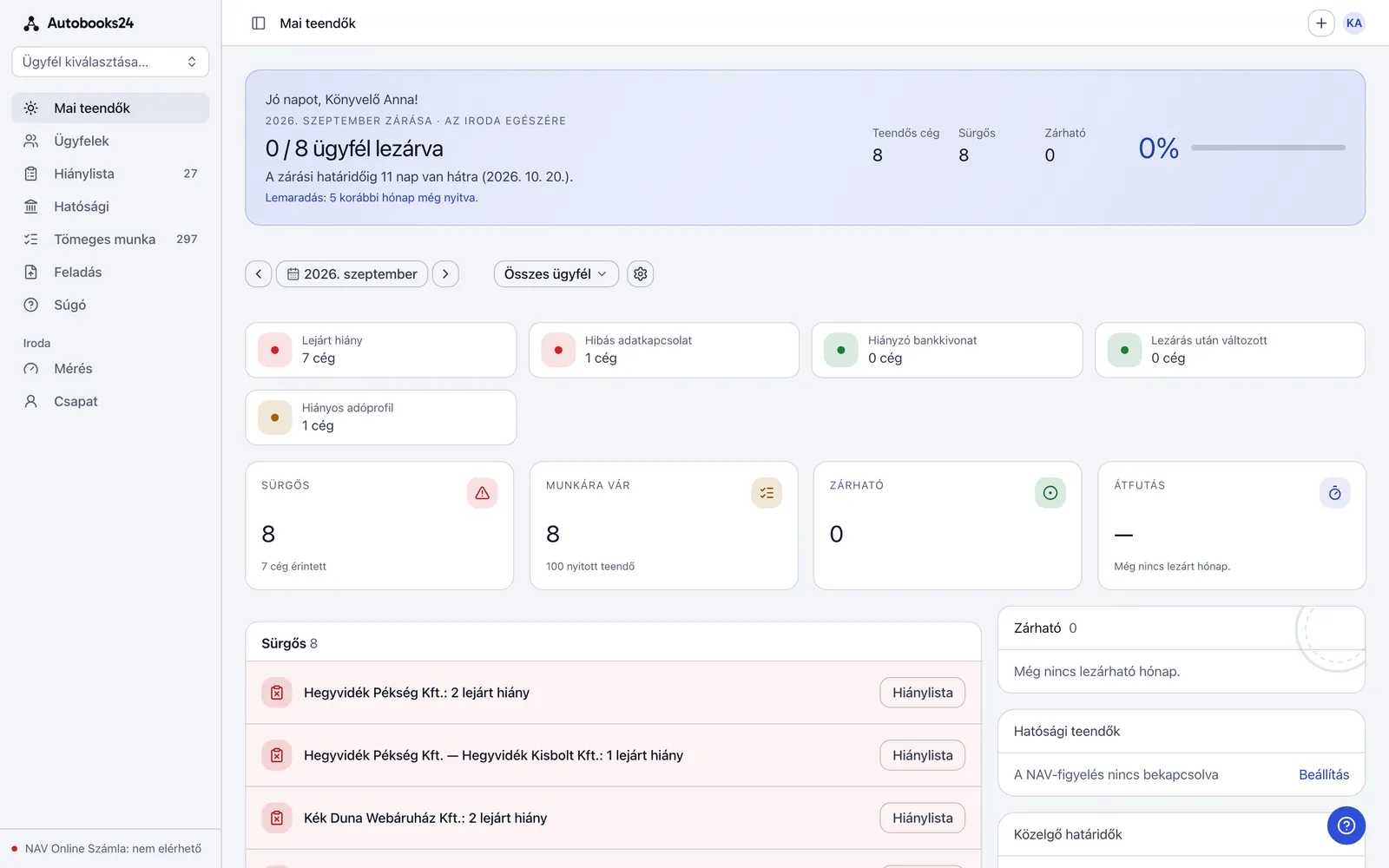Viewport: 1389px width, 868px height.
Task: Open the Hibás adatkapcsolat card
Action: [663, 351]
